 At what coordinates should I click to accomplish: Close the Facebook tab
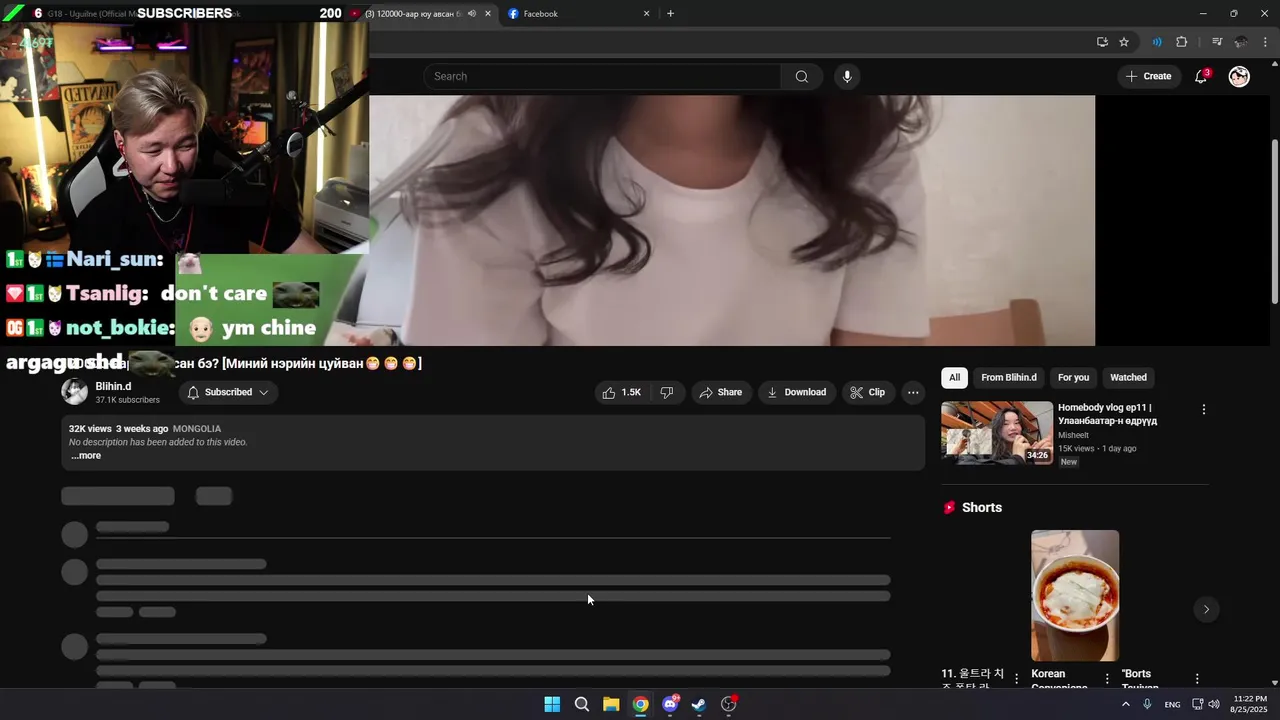click(646, 14)
